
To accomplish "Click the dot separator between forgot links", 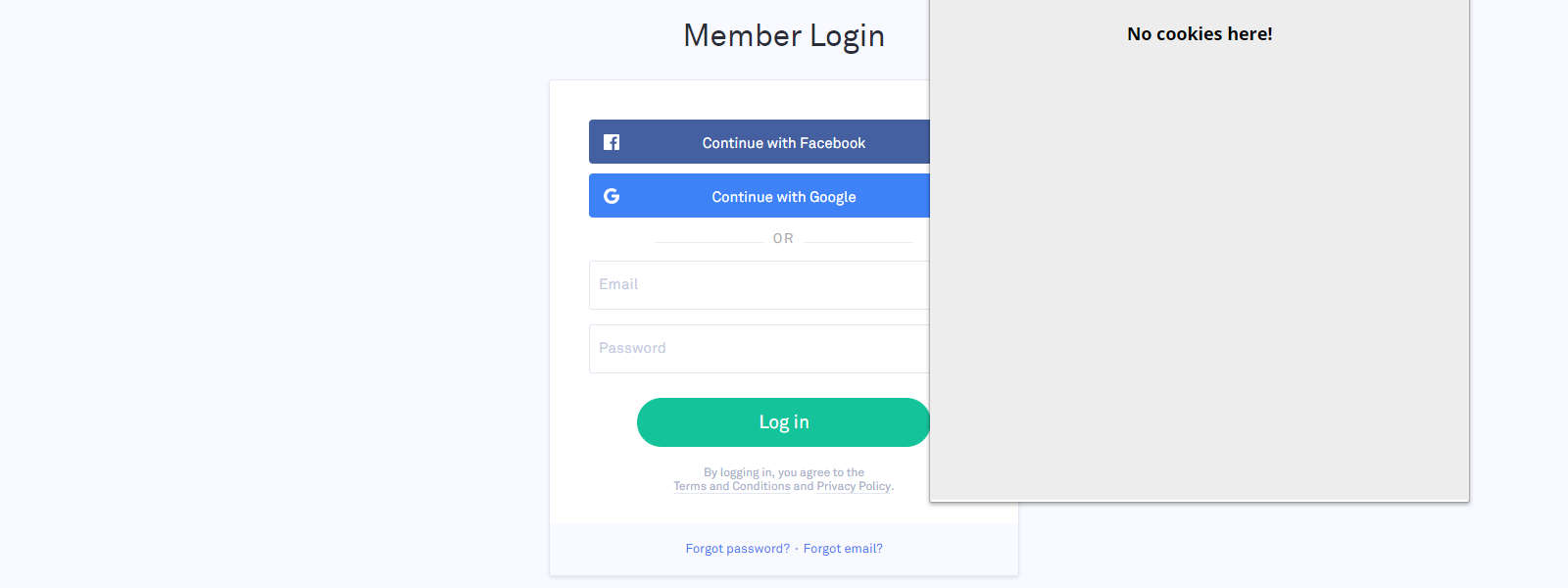I will point(797,549).
